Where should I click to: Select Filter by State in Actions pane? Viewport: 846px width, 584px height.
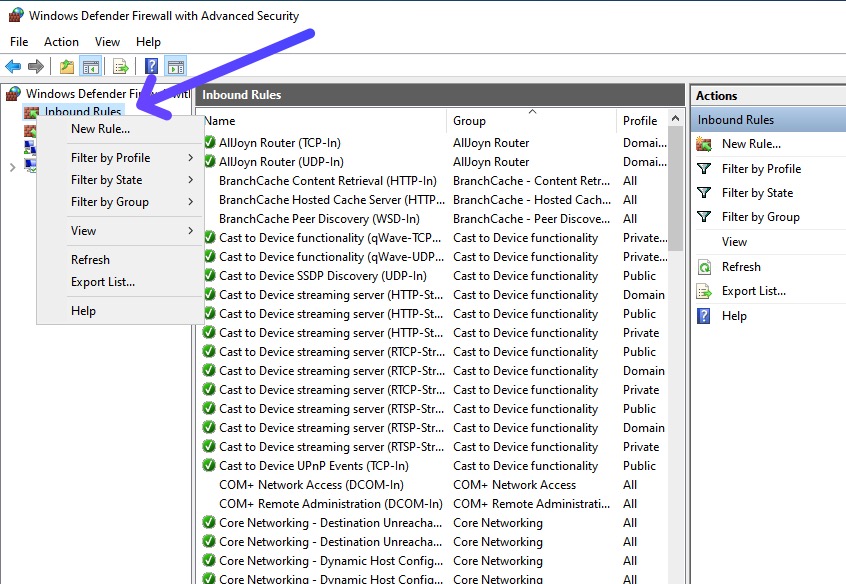pyautogui.click(x=757, y=193)
